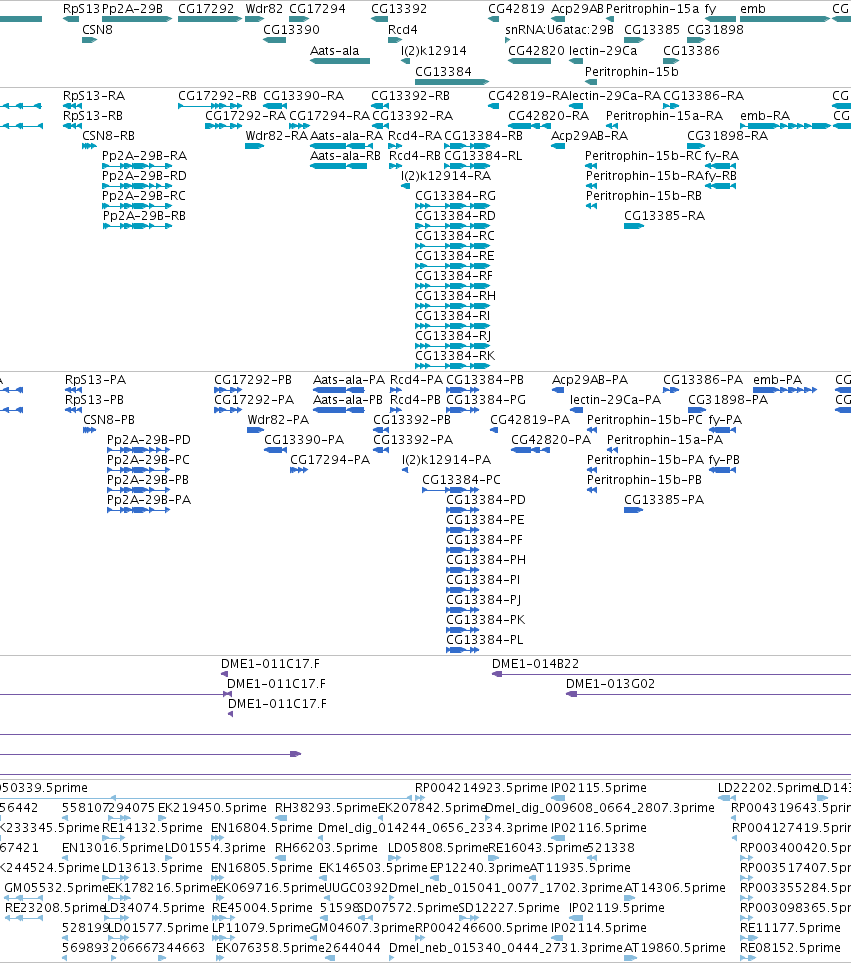The width and height of the screenshot is (851, 963).
Task: Select the CG31898 gene label
Action: point(715,29)
